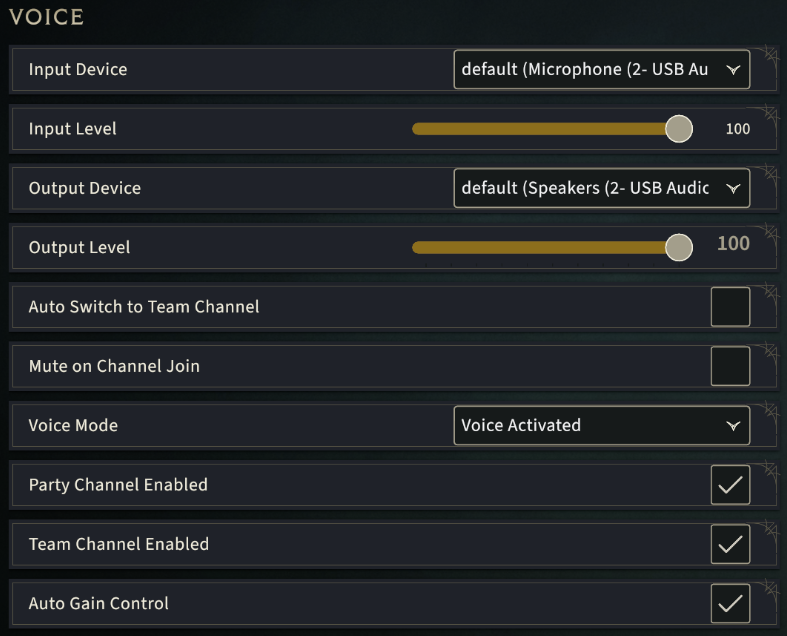Viewport: 787px width, 636px height.
Task: Open the default Speakers device selector
Action: 590,188
